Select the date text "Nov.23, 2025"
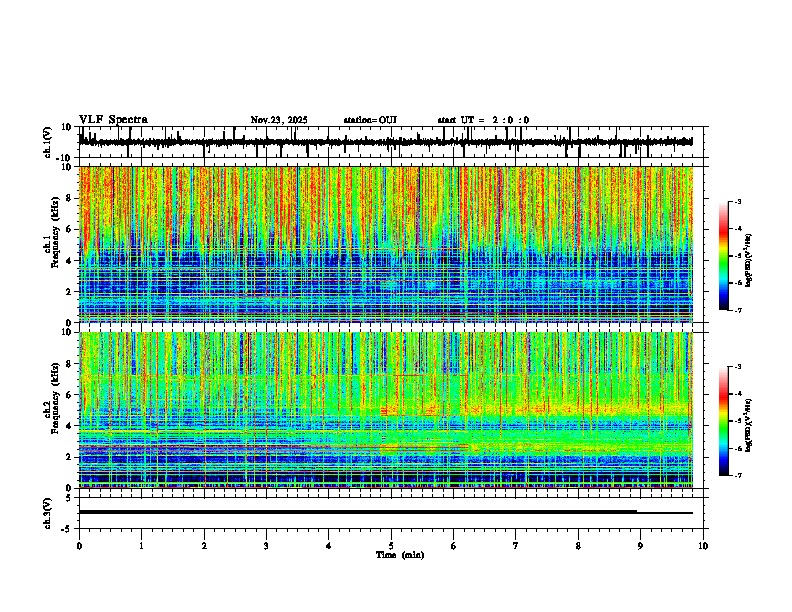This screenshot has width=792, height=612. [279, 120]
